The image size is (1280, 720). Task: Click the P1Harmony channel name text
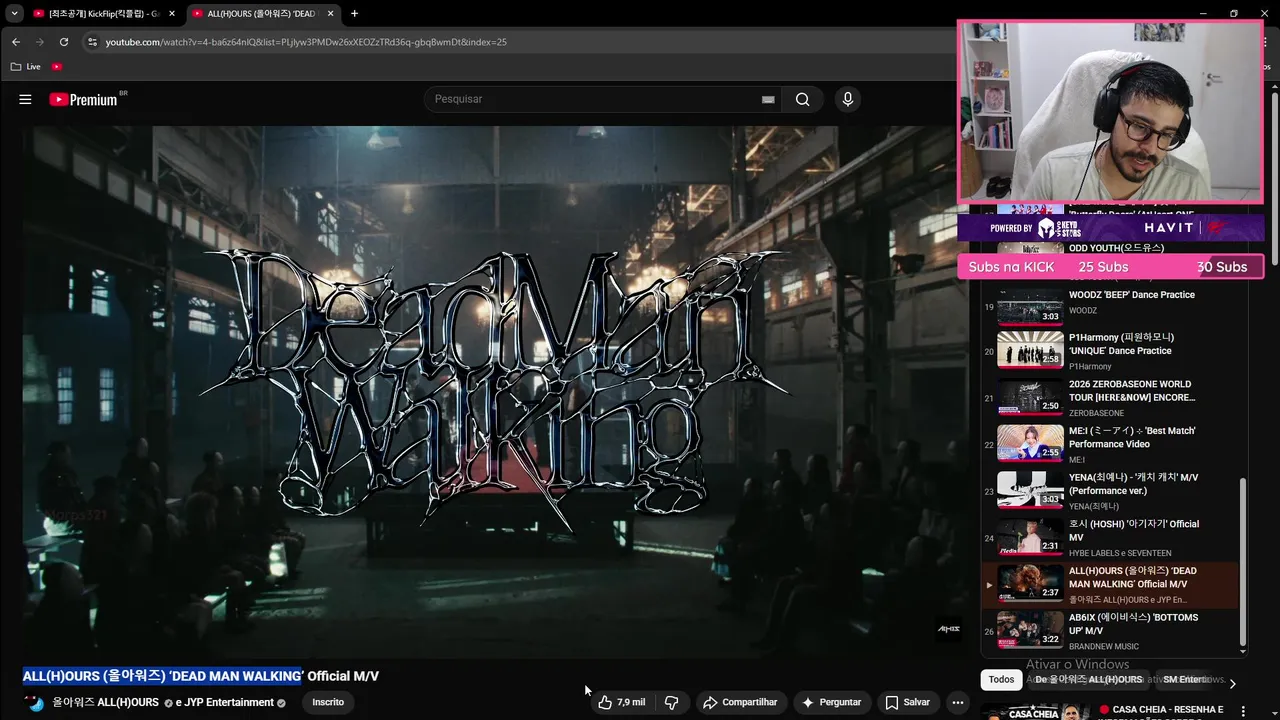tap(1090, 367)
